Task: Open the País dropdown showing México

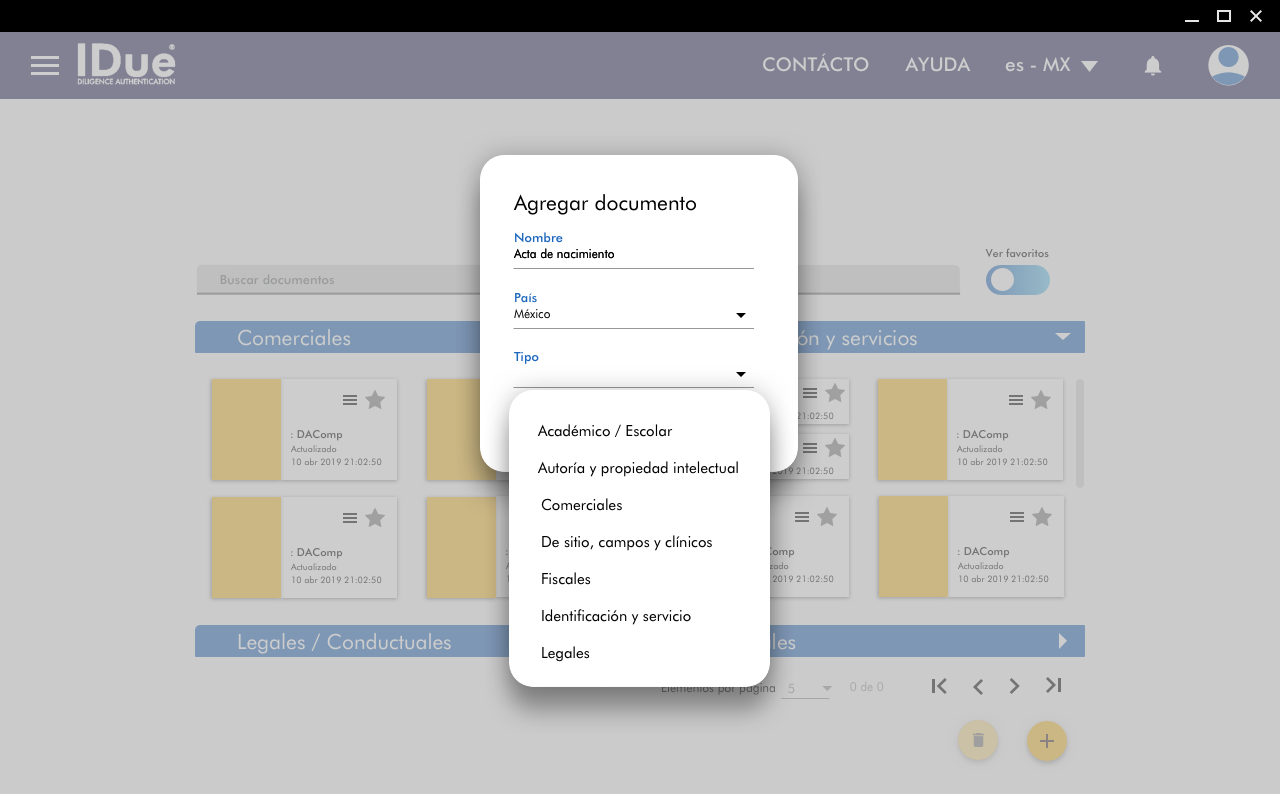Action: [x=632, y=315]
